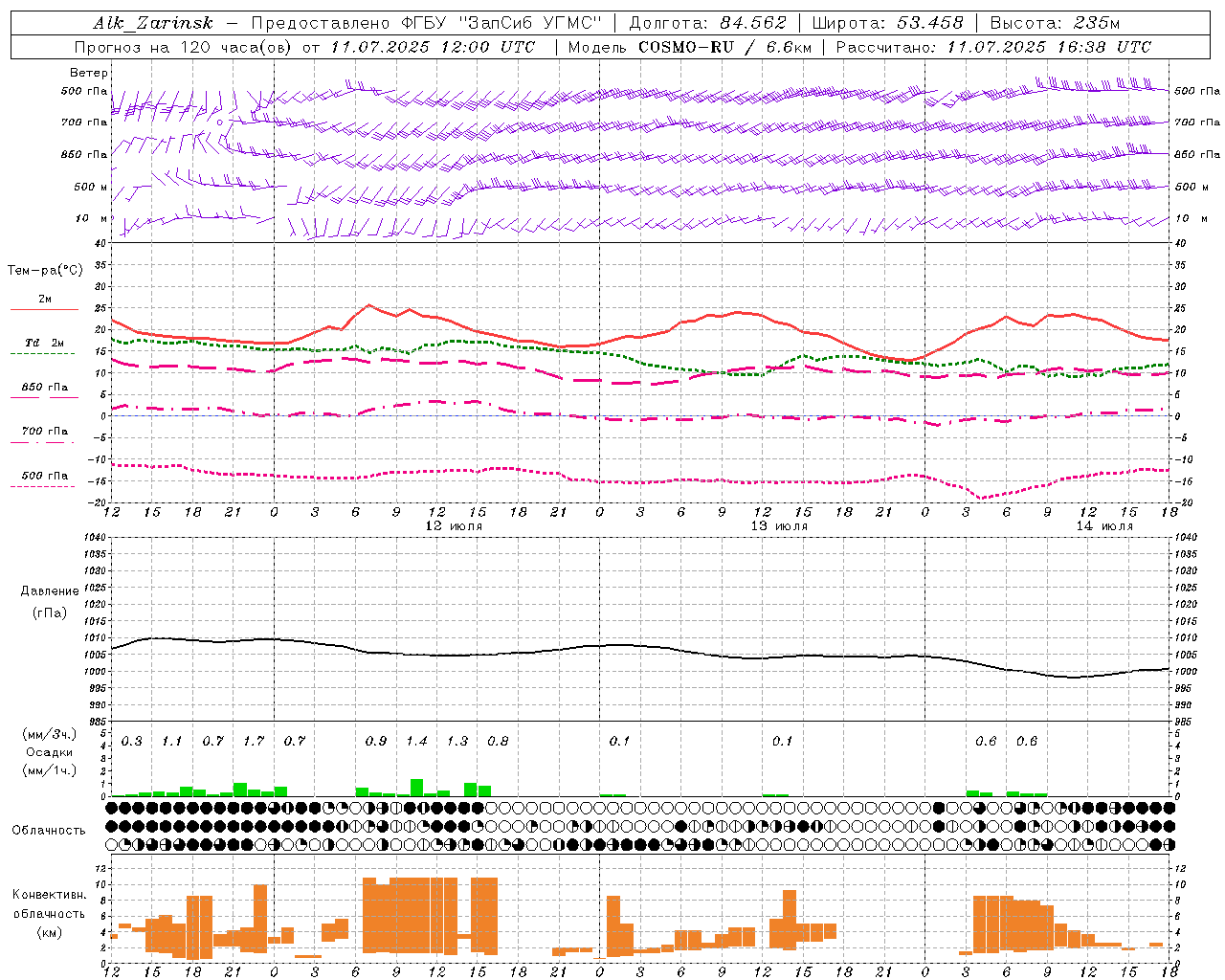
Task: Click the '700 гПа' temperature legend label
Action: [45, 431]
